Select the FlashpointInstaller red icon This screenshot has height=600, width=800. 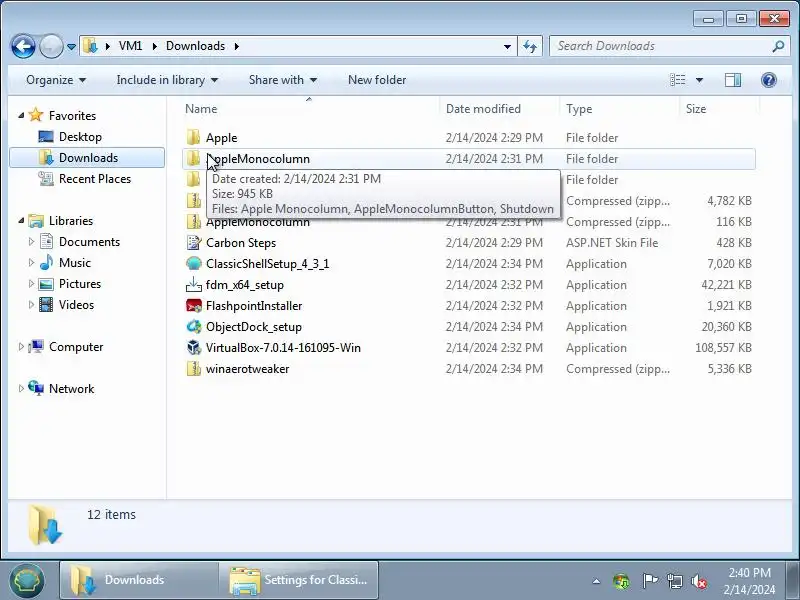193,306
